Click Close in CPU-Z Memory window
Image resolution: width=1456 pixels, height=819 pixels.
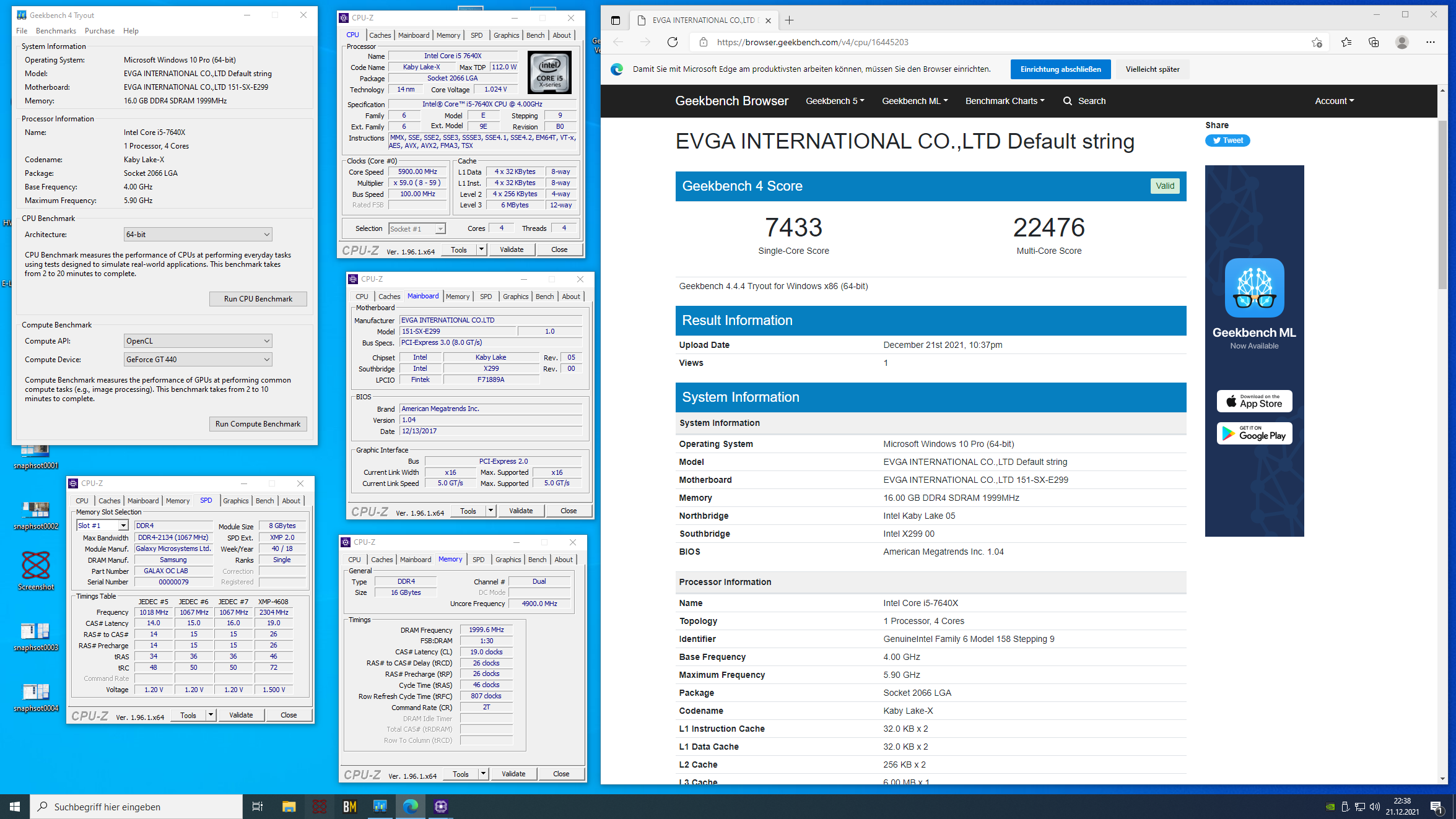561,774
